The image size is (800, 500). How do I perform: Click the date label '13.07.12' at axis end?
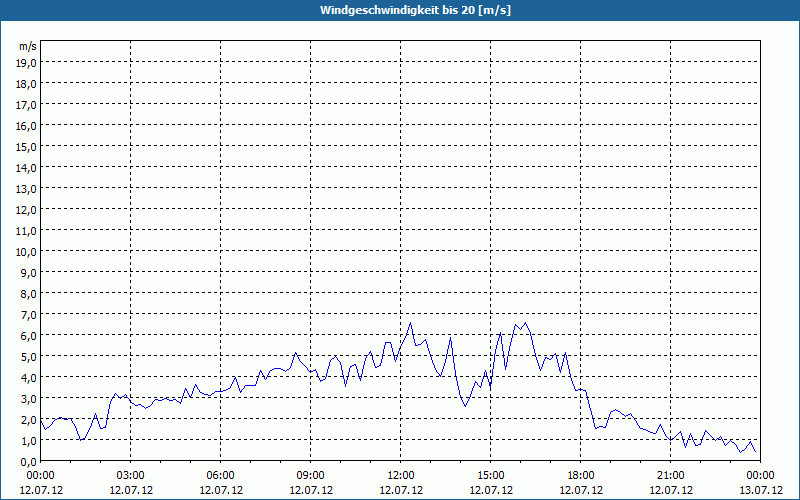761,490
